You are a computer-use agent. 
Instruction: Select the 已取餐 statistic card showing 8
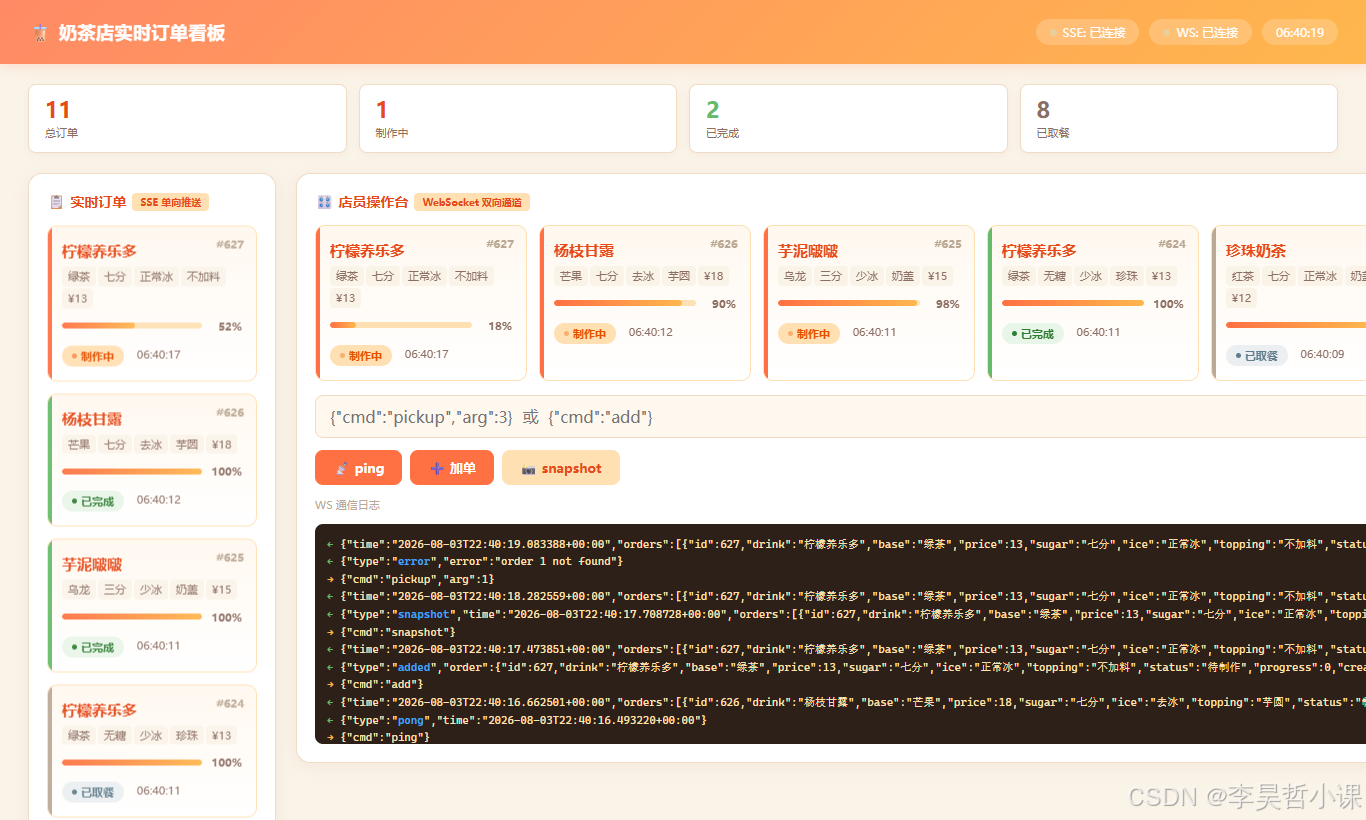click(x=1179, y=118)
